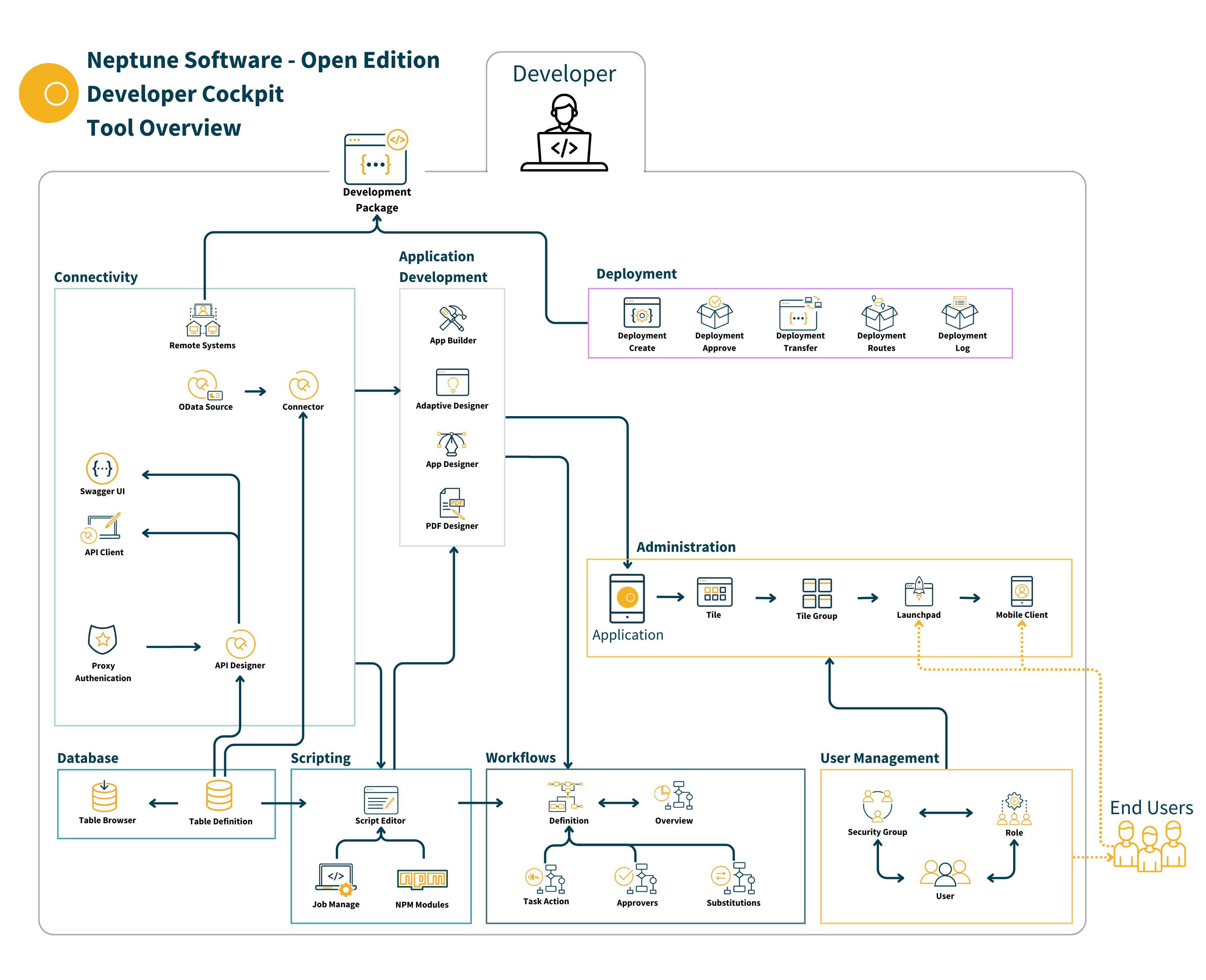The image size is (1206, 980).
Task: Select the Deployment Transfer icon
Action: [x=800, y=313]
